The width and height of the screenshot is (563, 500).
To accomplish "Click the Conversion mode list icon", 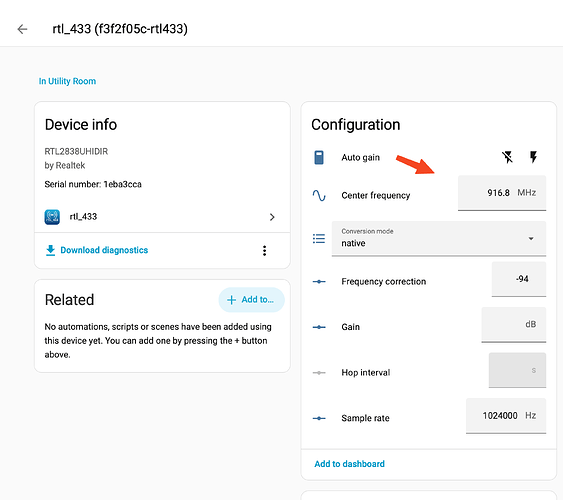I will tap(319, 239).
